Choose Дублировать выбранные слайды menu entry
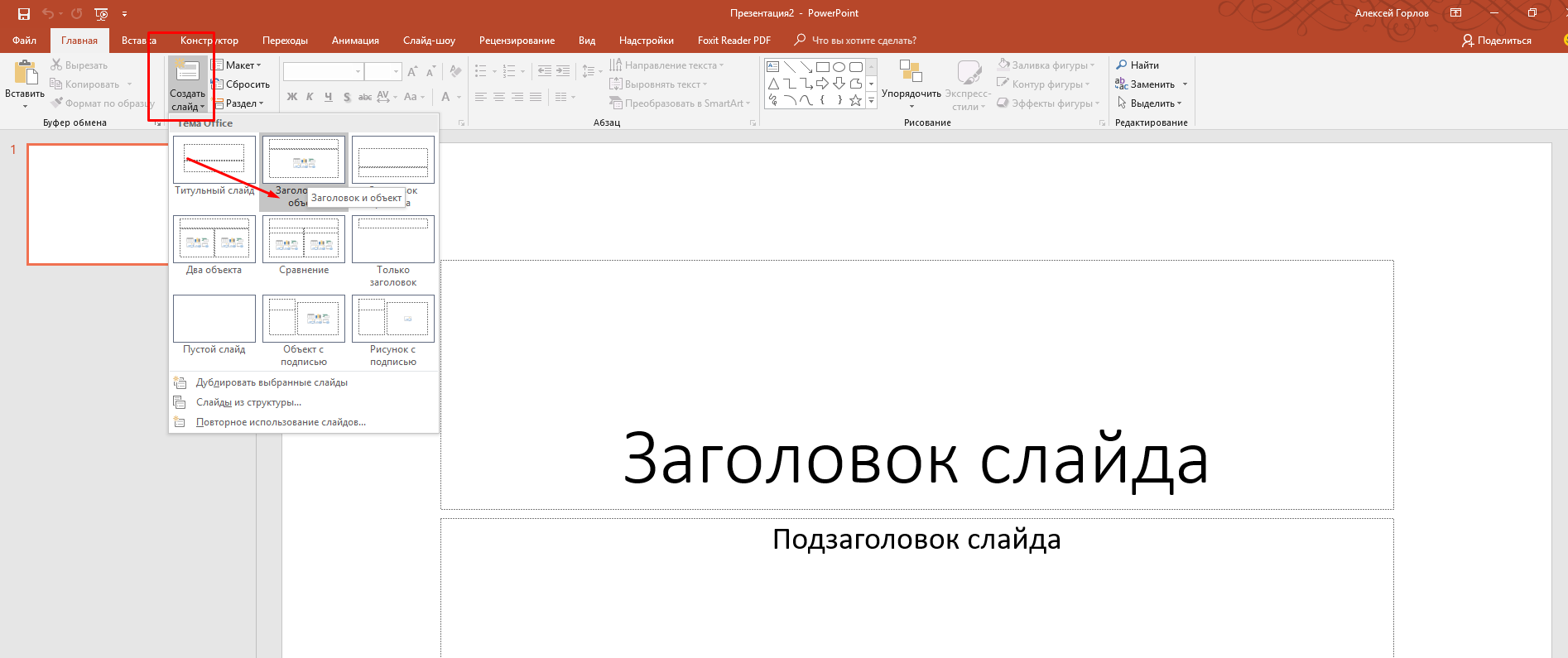The image size is (1568, 658). click(x=272, y=382)
